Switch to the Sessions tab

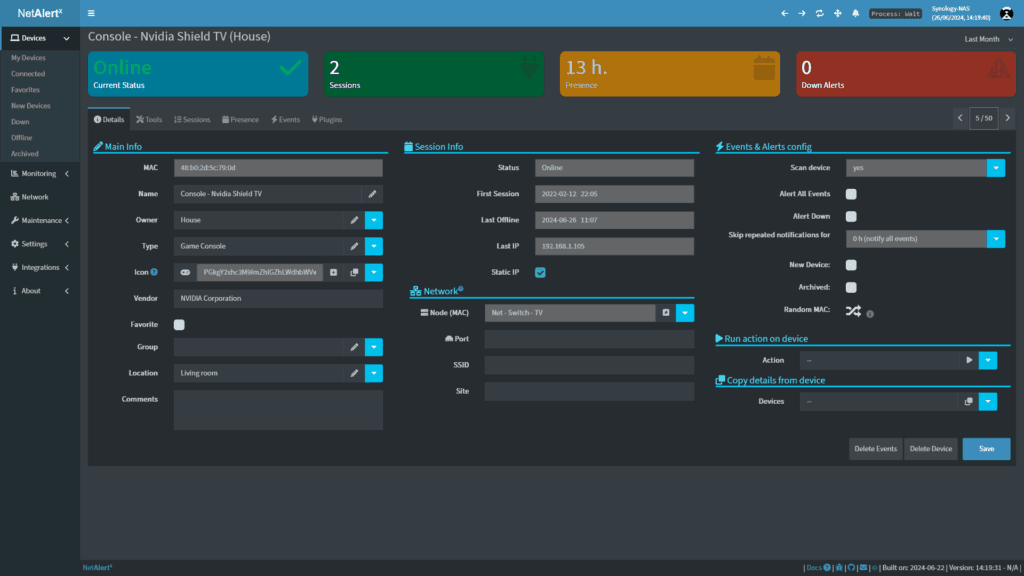click(192, 118)
